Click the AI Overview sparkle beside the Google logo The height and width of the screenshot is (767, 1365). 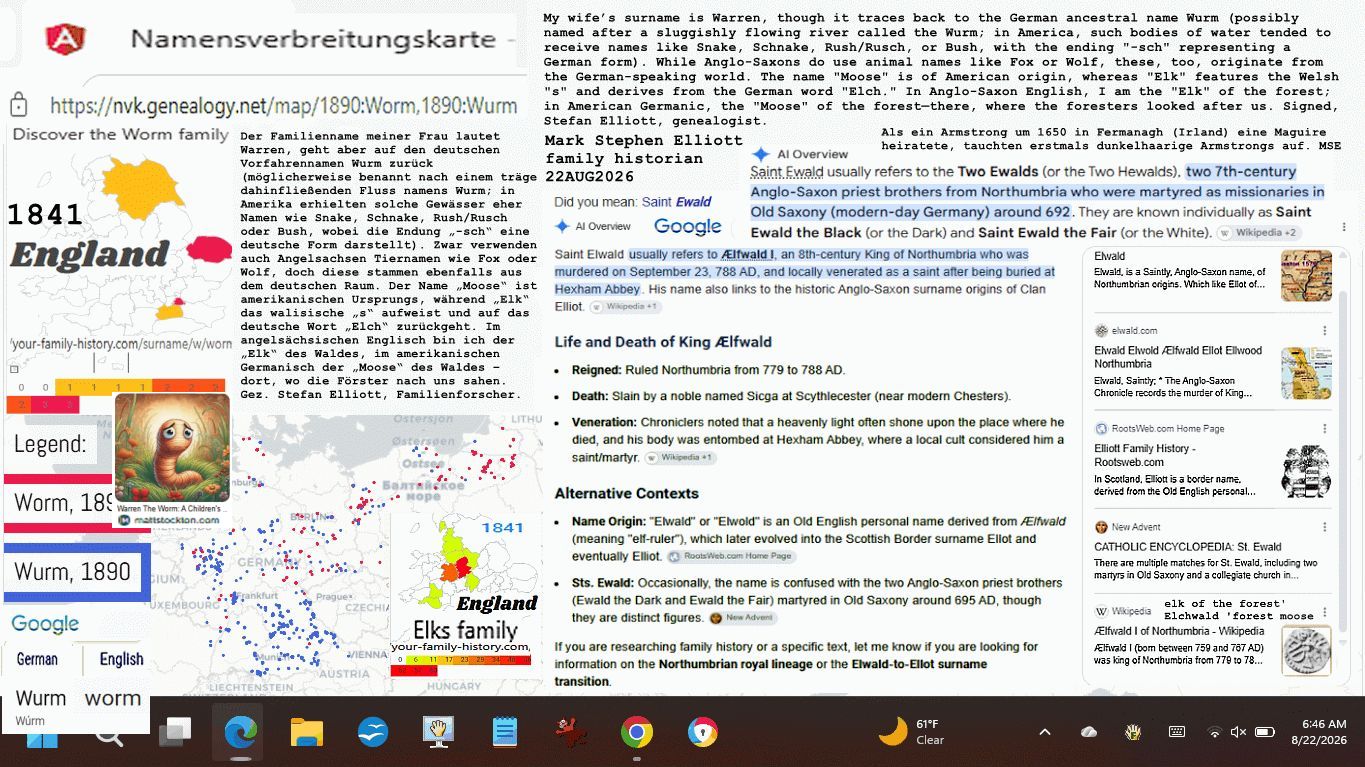tap(562, 227)
